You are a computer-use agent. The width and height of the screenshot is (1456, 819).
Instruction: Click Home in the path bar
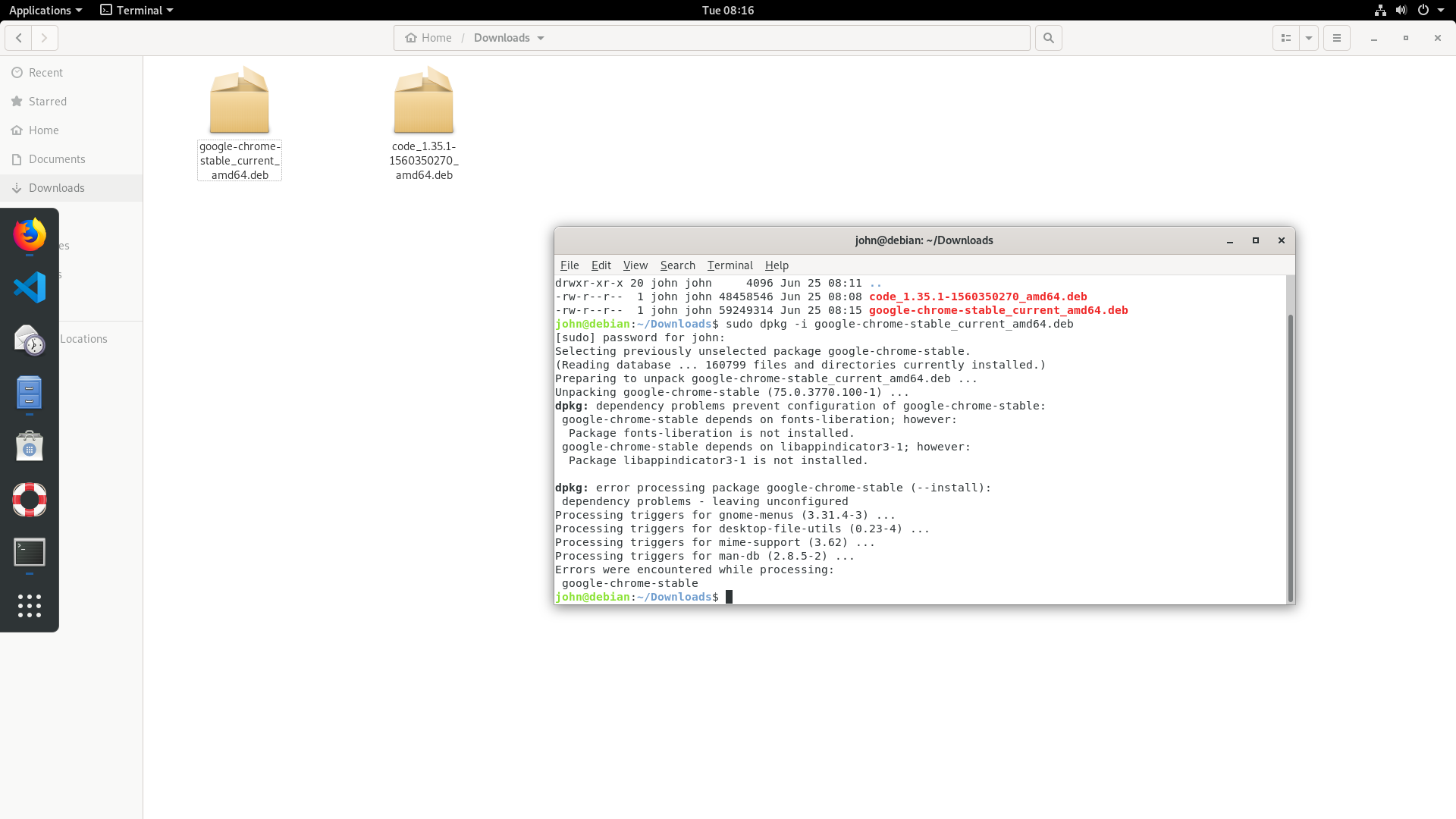428,38
